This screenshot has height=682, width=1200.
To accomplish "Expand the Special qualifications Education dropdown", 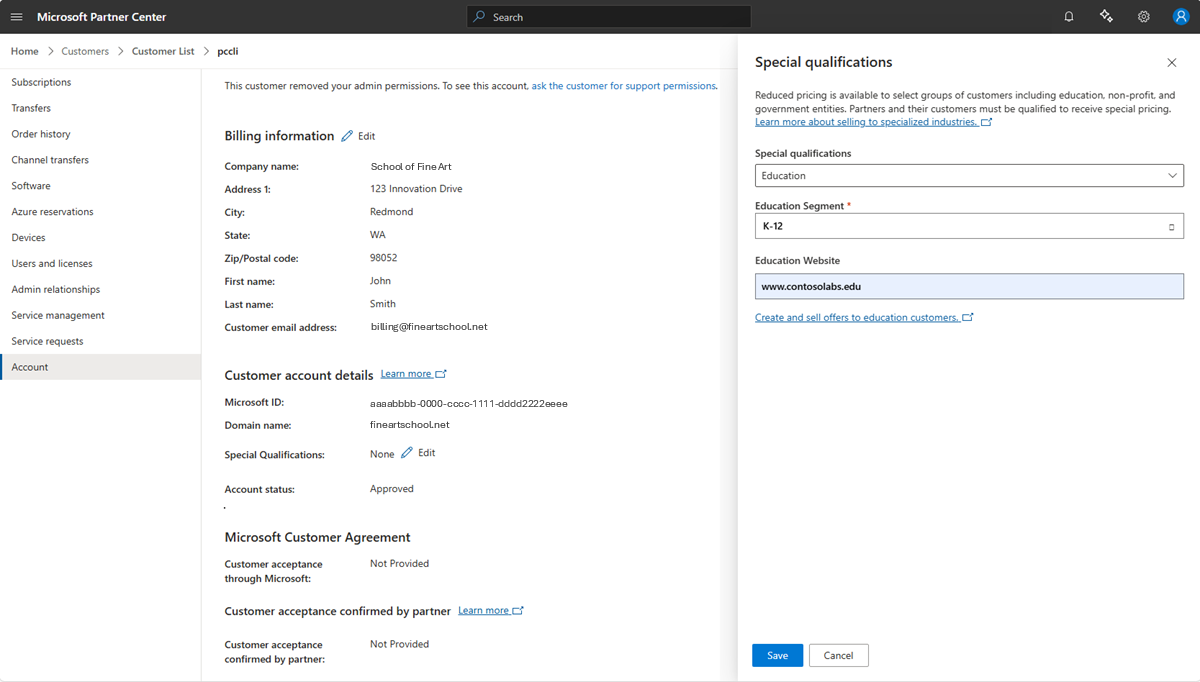I will click(969, 176).
